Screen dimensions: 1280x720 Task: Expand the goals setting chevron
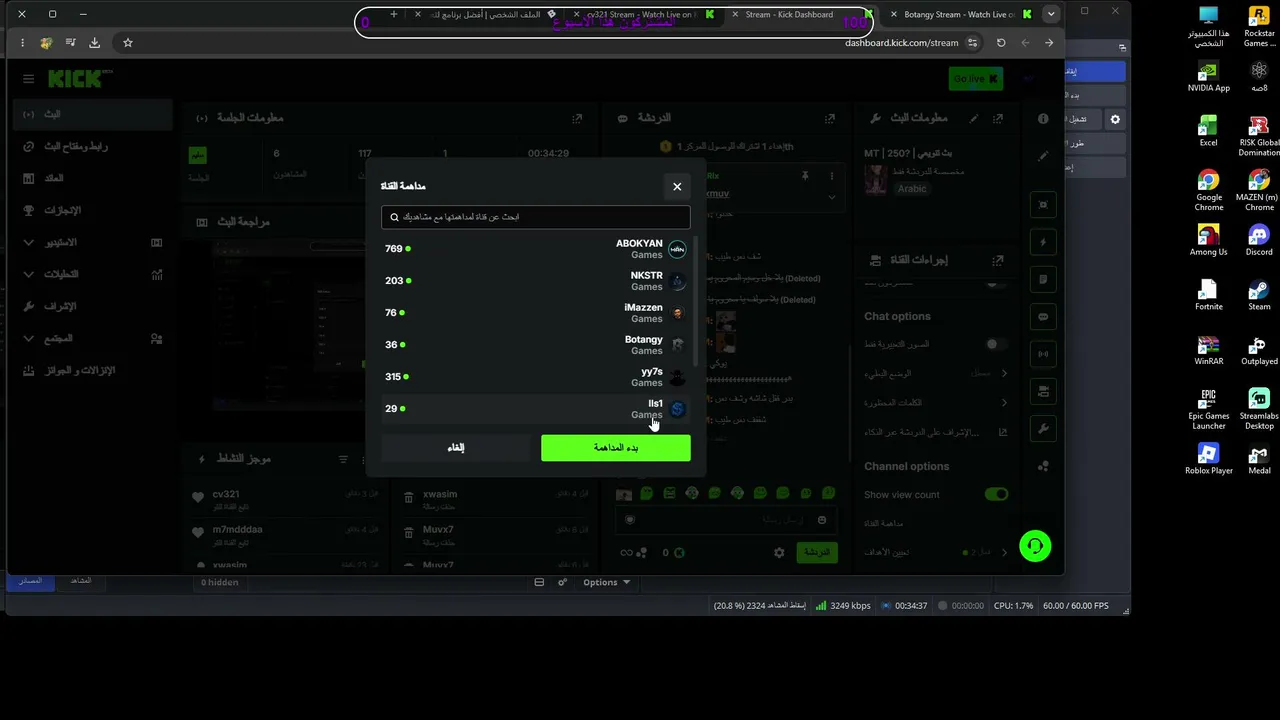click(1004, 552)
